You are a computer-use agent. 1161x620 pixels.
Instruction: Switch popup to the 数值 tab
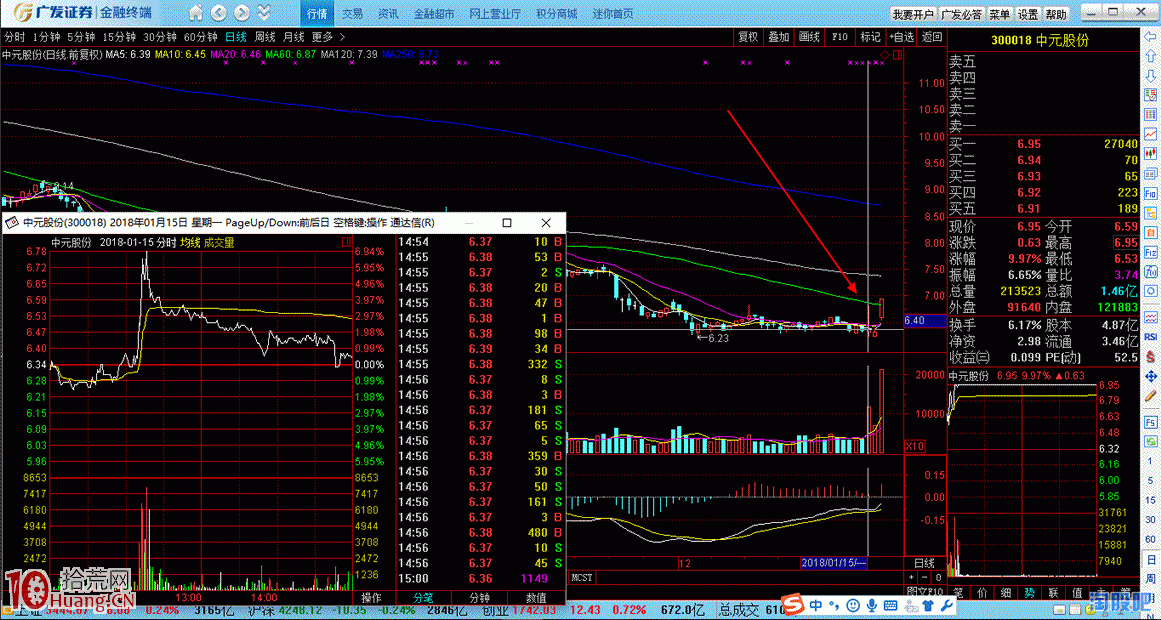pos(536,598)
